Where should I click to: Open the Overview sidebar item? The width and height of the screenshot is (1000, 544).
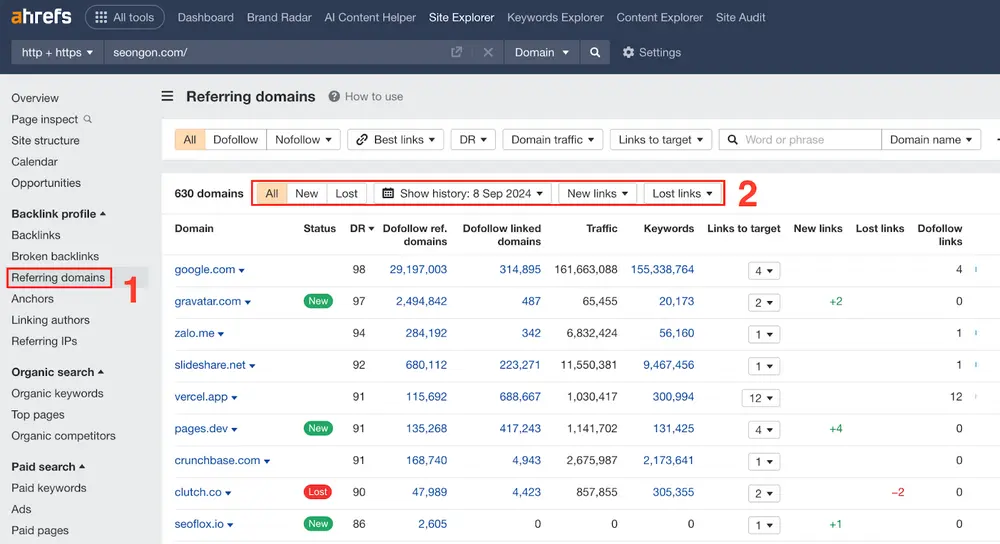[34, 98]
